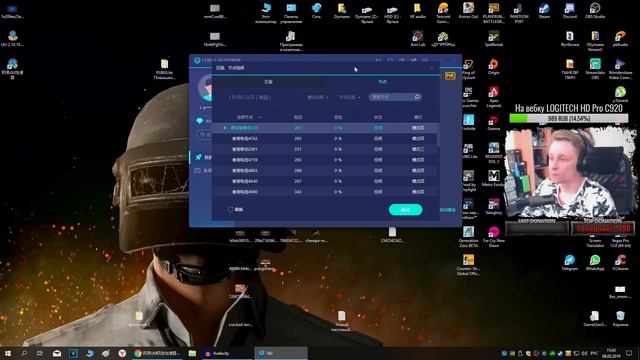The height and width of the screenshot is (360, 640).
Task: Open the second filter dropdown beside the search box
Action: pyautogui.click(x=349, y=97)
